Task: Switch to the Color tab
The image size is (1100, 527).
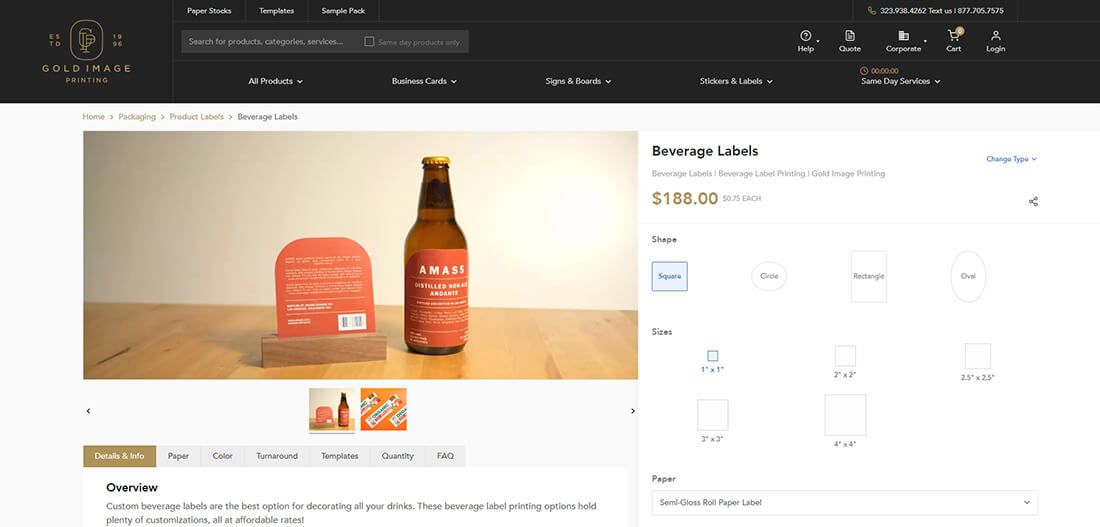Action: [x=222, y=456]
